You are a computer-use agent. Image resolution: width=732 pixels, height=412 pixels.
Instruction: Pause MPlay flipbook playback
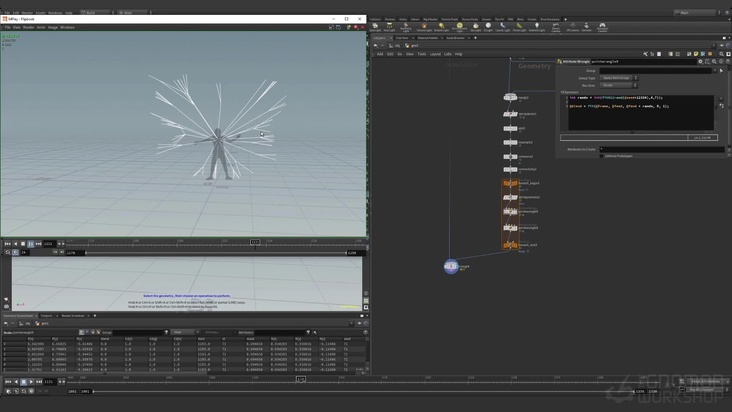[30, 244]
